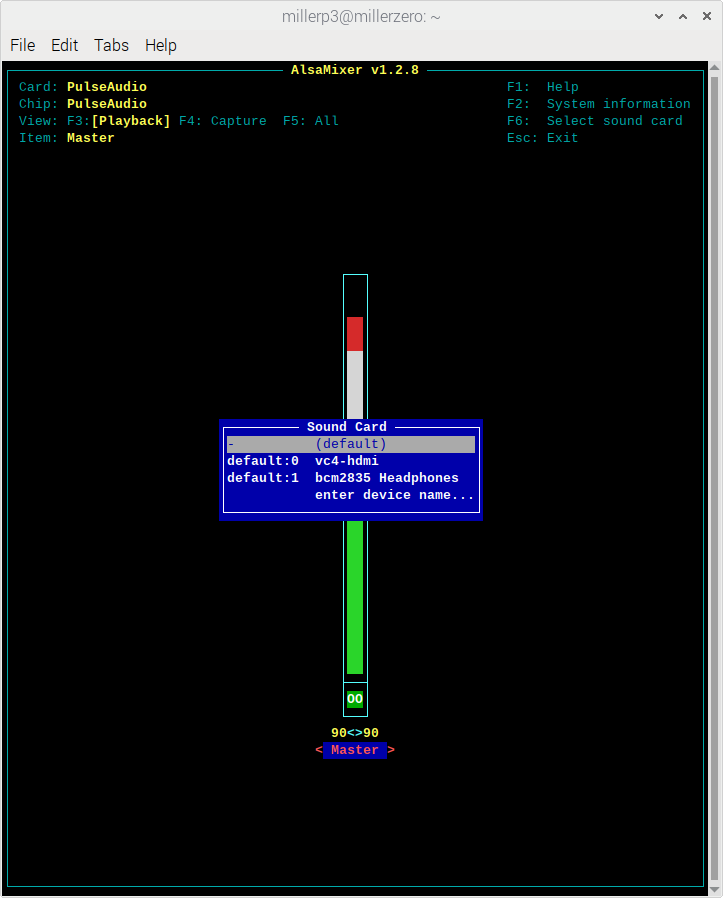Switch to F4 Capture view
This screenshot has width=723, height=898.
point(222,121)
